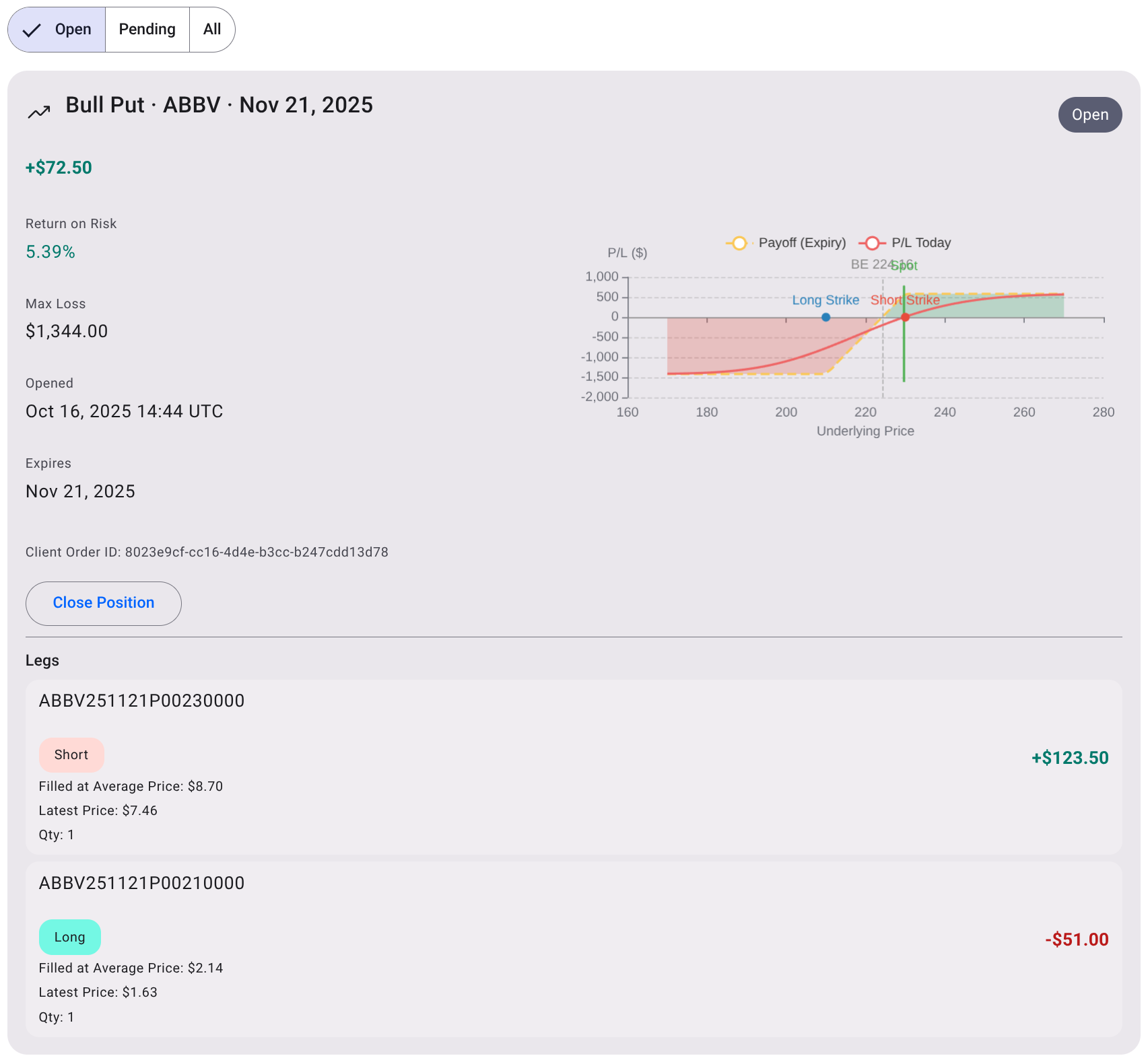Screen dimensions: 1148x1060
Task: Click the red Short Strike dot on chart
Action: (x=905, y=317)
